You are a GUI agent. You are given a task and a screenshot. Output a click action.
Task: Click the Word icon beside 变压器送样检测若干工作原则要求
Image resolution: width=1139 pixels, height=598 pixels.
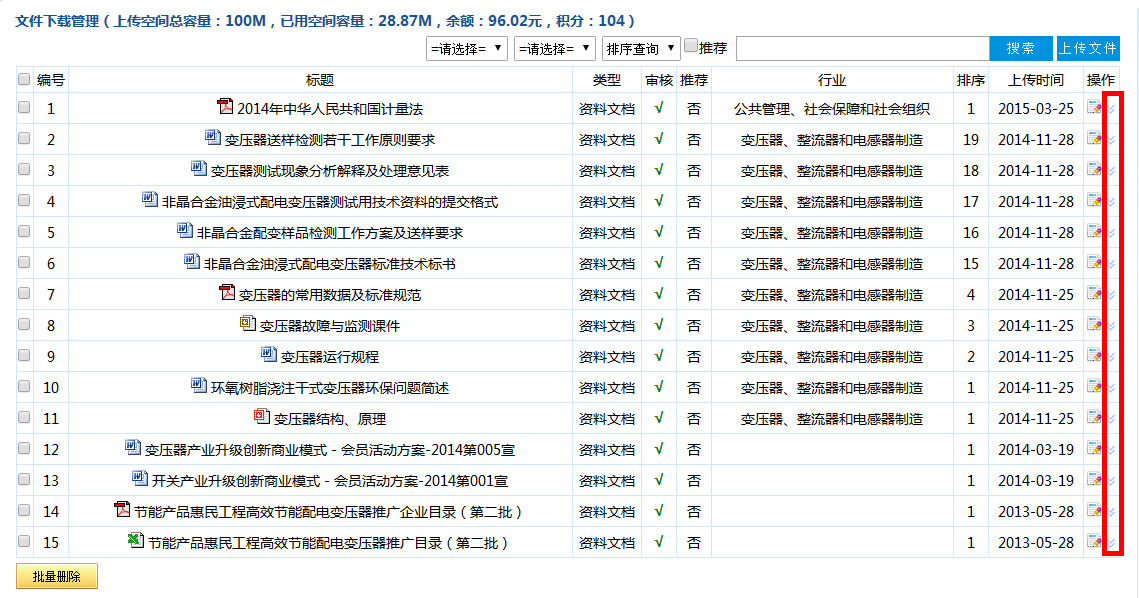tap(212, 138)
